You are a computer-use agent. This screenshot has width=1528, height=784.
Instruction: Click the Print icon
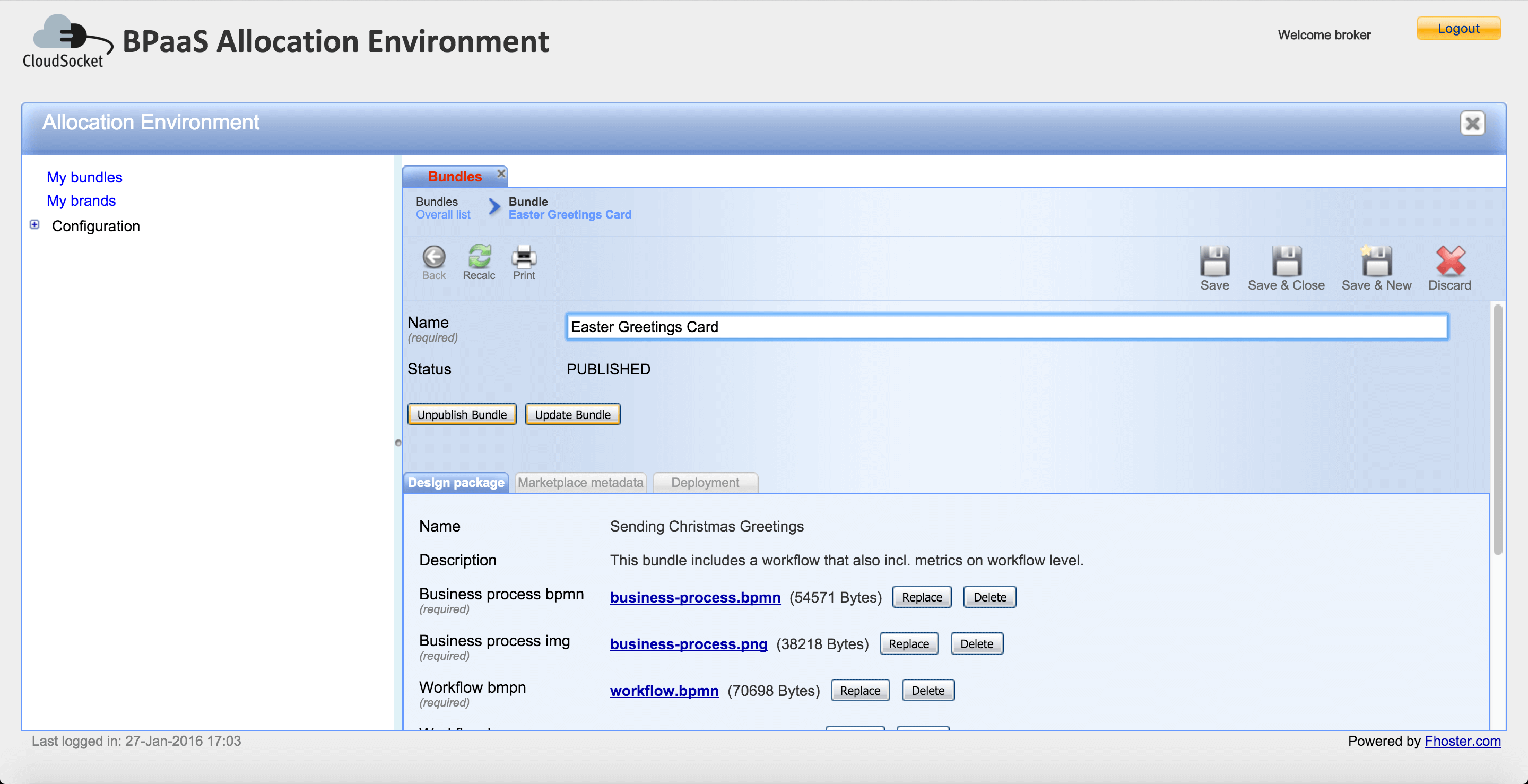click(x=524, y=257)
